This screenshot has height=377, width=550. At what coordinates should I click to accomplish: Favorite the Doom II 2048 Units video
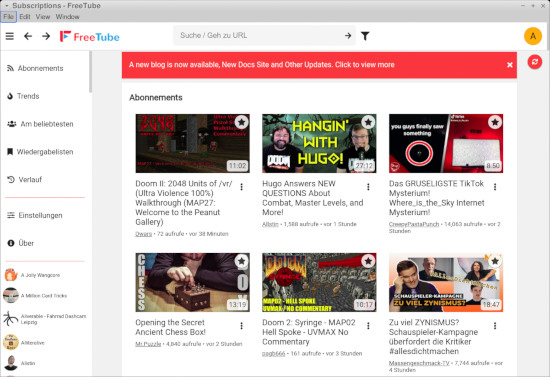point(241,122)
